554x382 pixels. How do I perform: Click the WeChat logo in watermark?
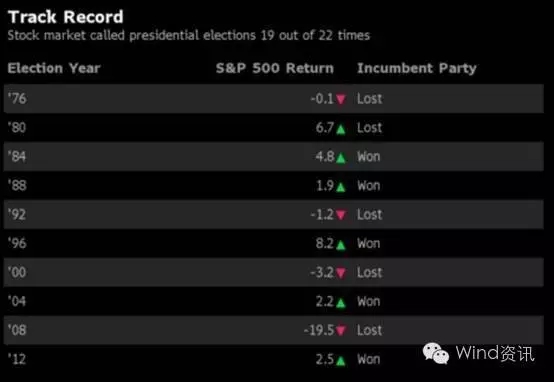coord(436,353)
